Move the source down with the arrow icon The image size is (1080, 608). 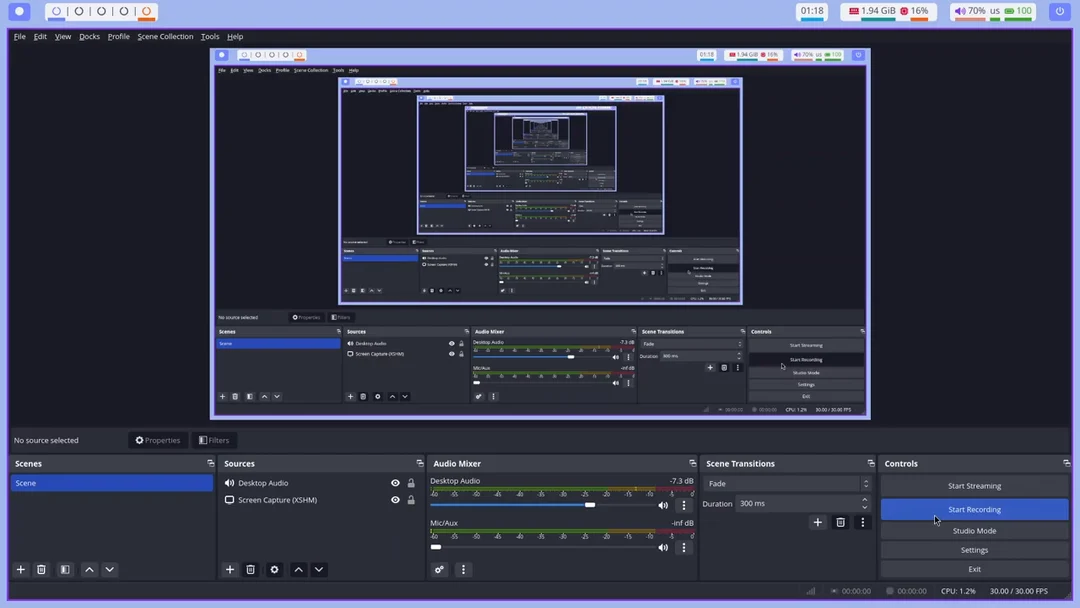tap(319, 569)
